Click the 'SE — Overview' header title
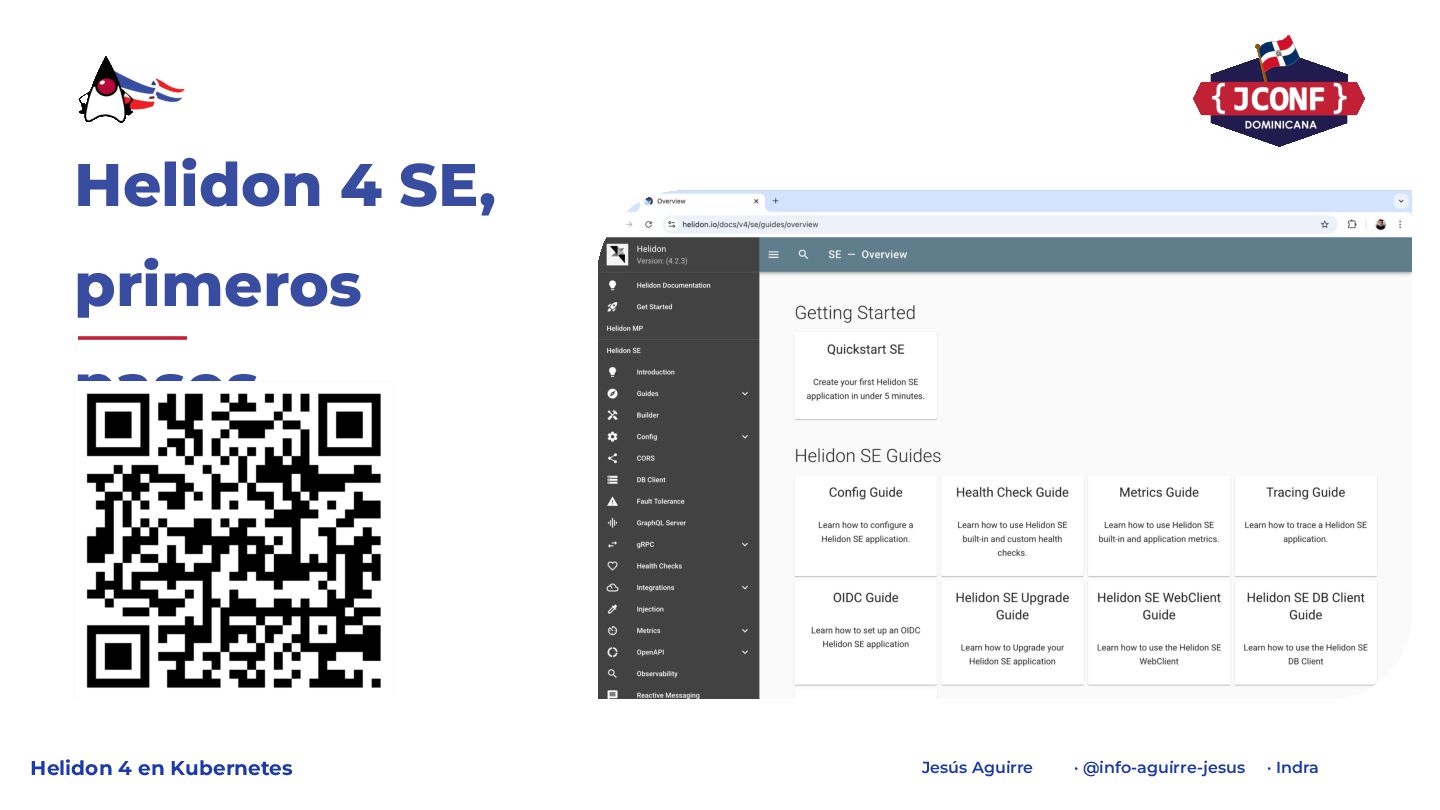 (x=867, y=255)
